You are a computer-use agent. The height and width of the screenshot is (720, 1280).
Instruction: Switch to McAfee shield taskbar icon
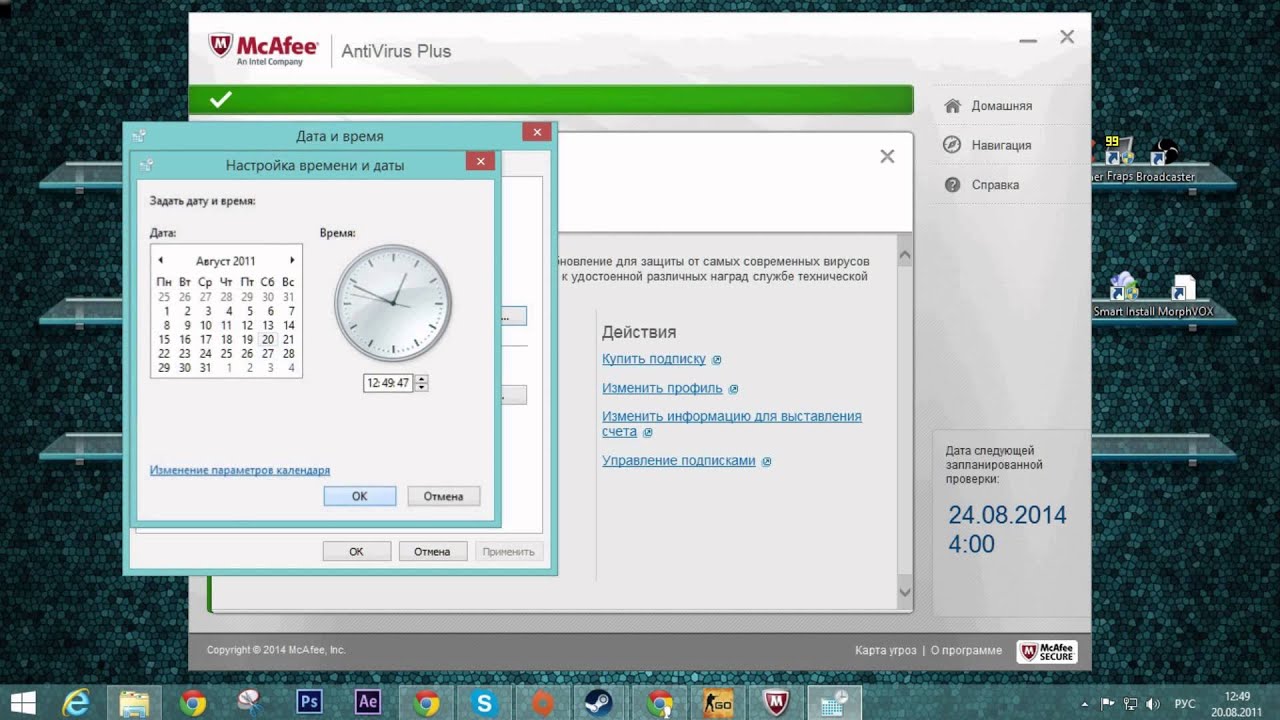point(775,703)
